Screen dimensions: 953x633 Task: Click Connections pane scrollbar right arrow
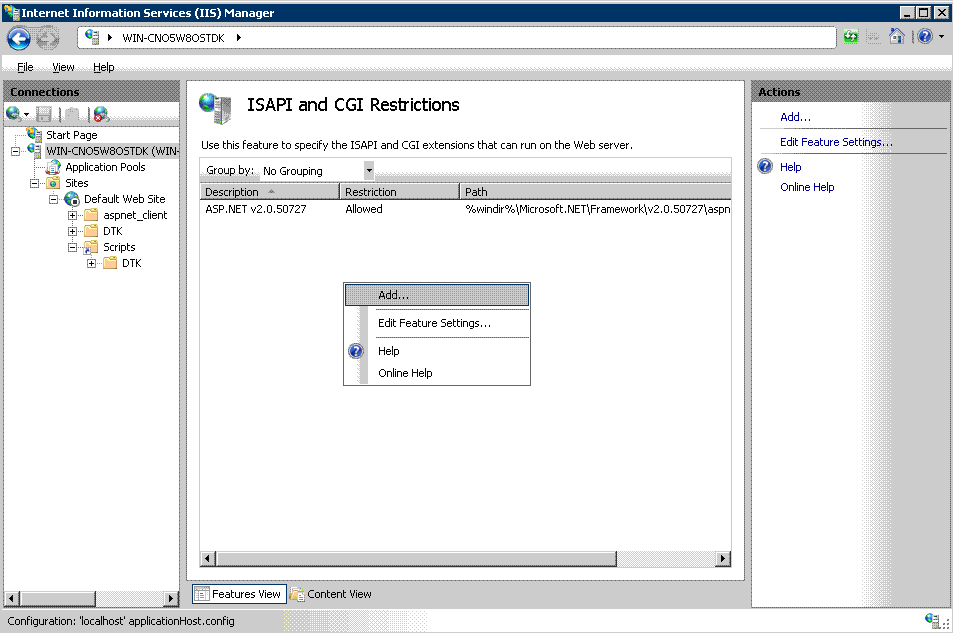pyautogui.click(x=171, y=598)
